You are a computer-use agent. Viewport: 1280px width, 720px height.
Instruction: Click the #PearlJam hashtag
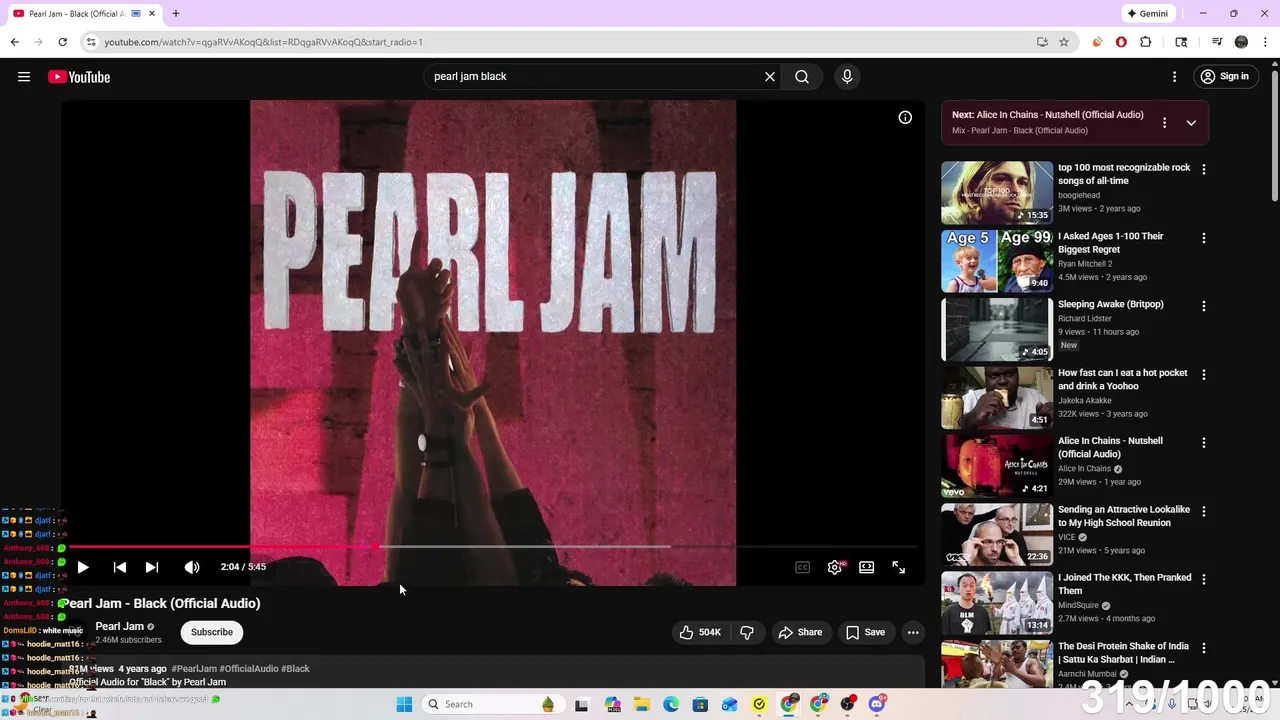tap(194, 669)
